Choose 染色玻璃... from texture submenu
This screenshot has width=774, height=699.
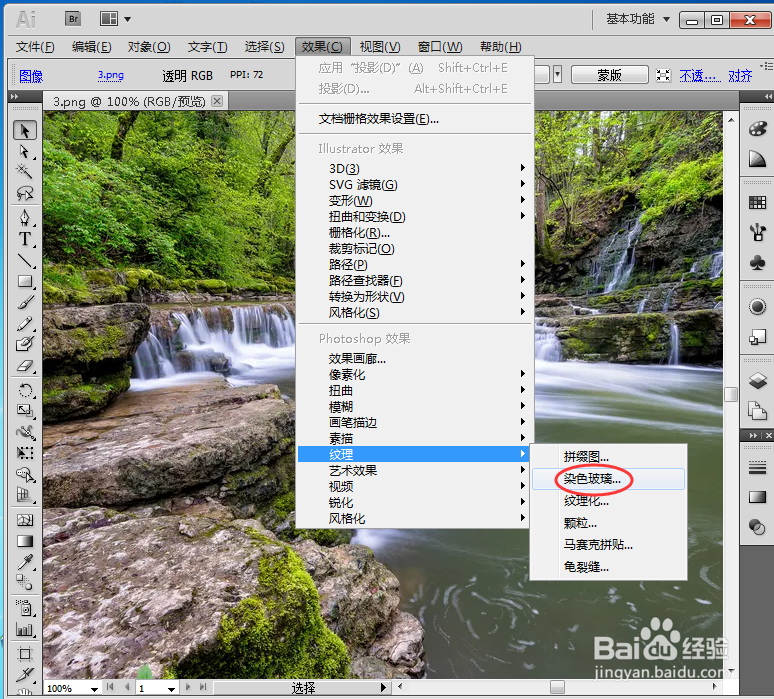coord(608,479)
